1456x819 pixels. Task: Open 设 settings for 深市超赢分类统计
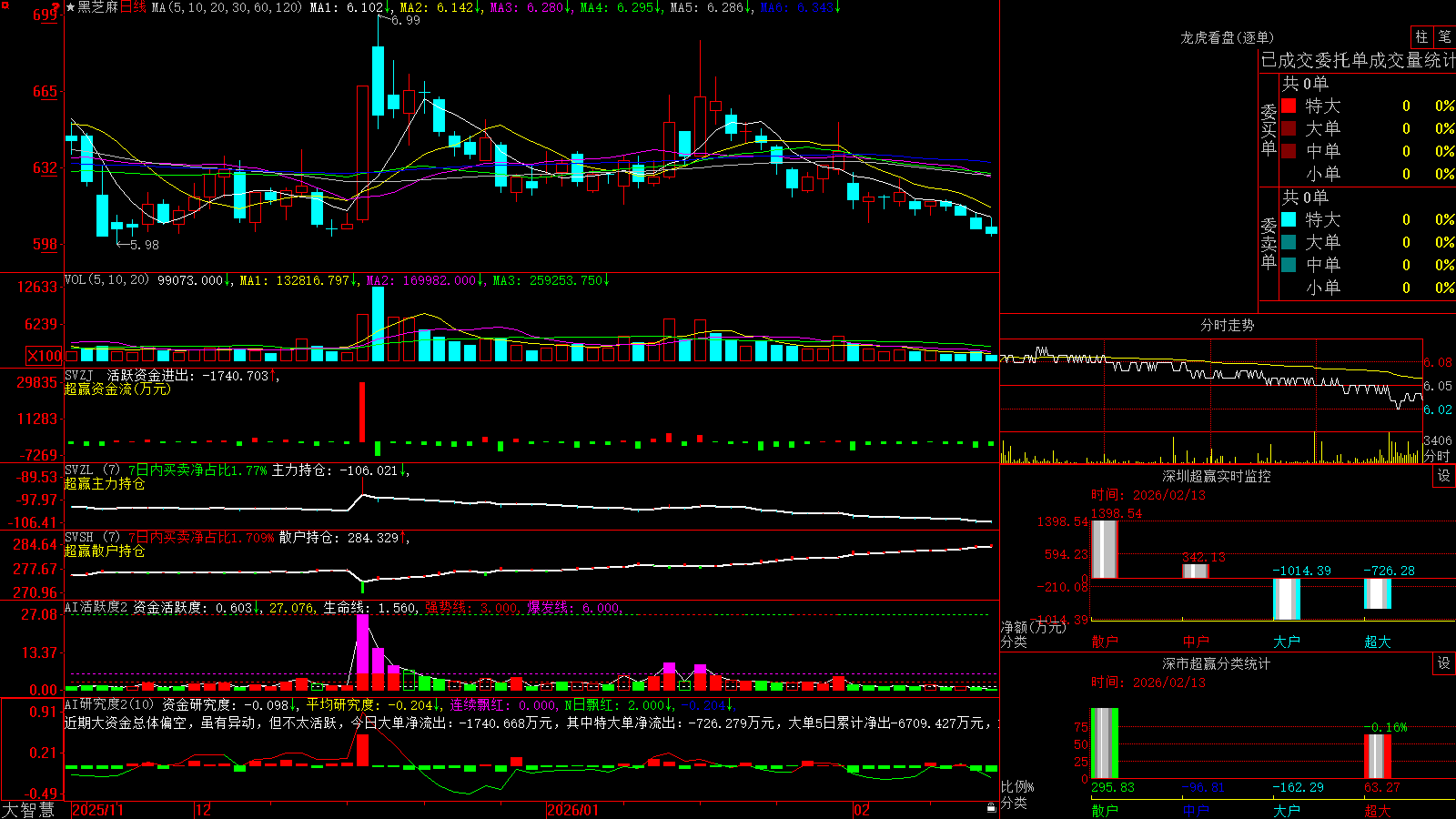point(1444,663)
